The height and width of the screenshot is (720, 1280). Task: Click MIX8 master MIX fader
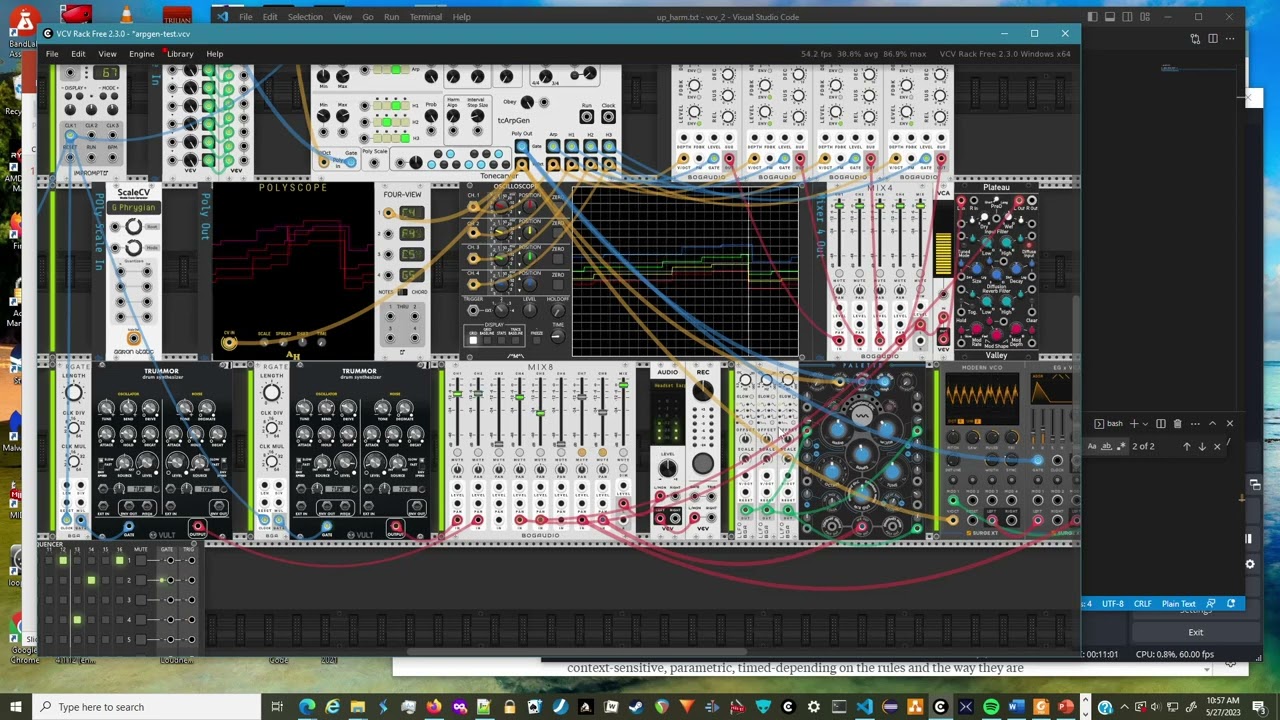[x=623, y=385]
